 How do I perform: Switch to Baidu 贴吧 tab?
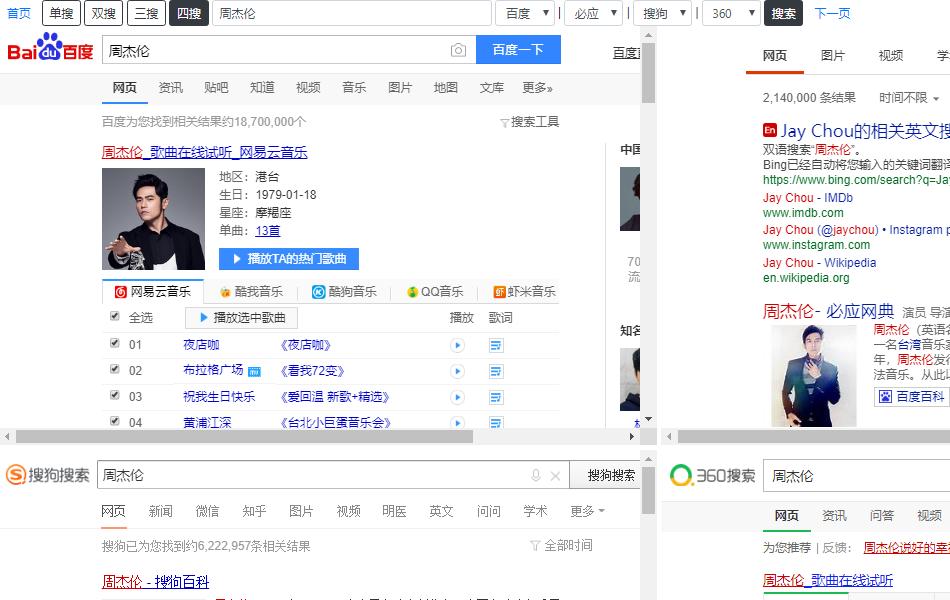click(216, 88)
